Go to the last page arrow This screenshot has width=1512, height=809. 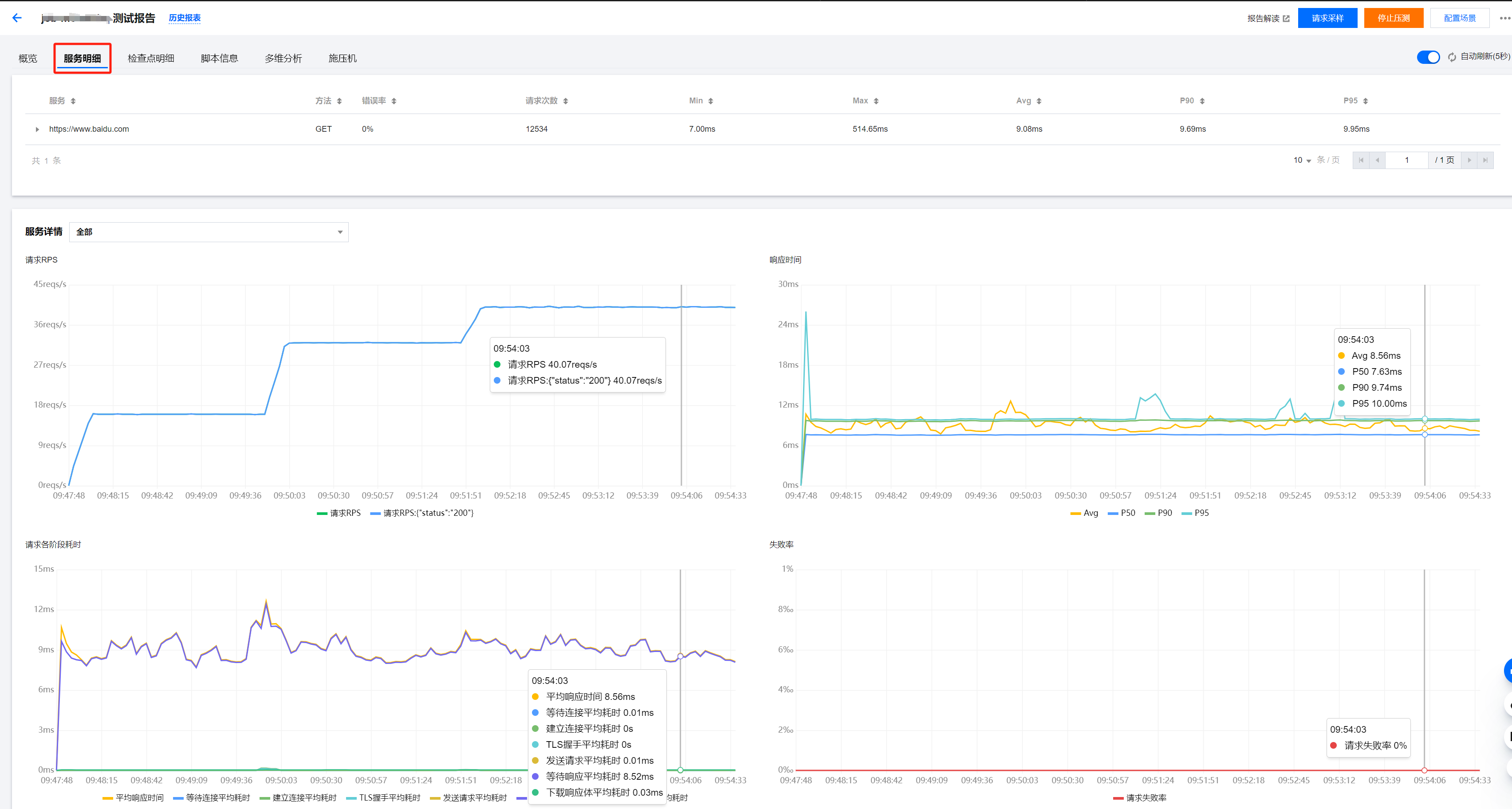point(1485,160)
